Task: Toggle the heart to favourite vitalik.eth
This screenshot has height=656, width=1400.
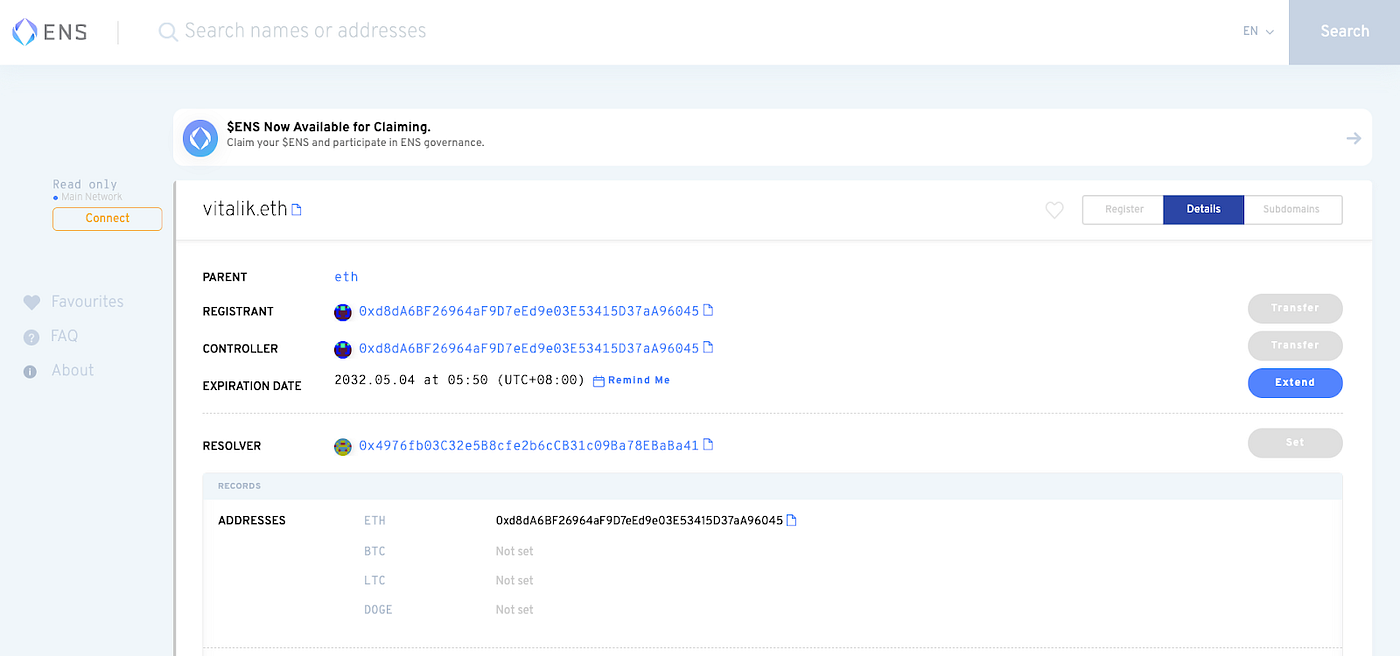Action: coord(1054,210)
